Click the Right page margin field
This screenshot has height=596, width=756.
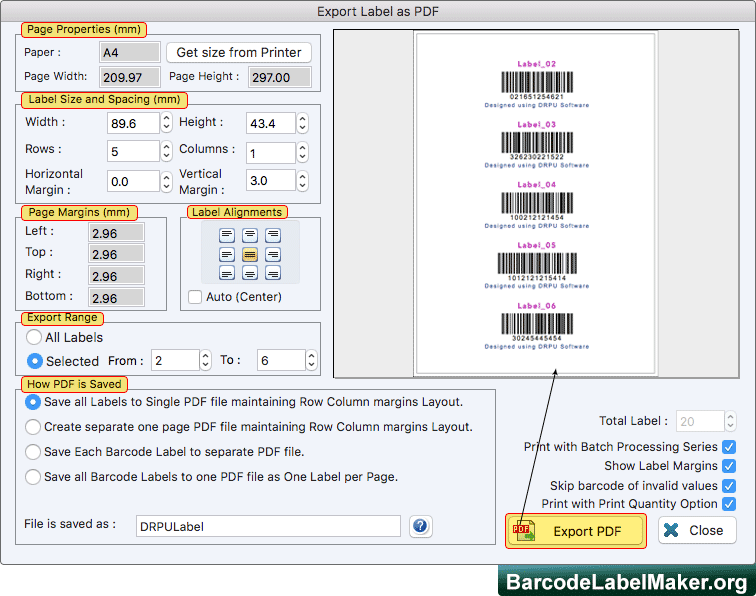(116, 276)
